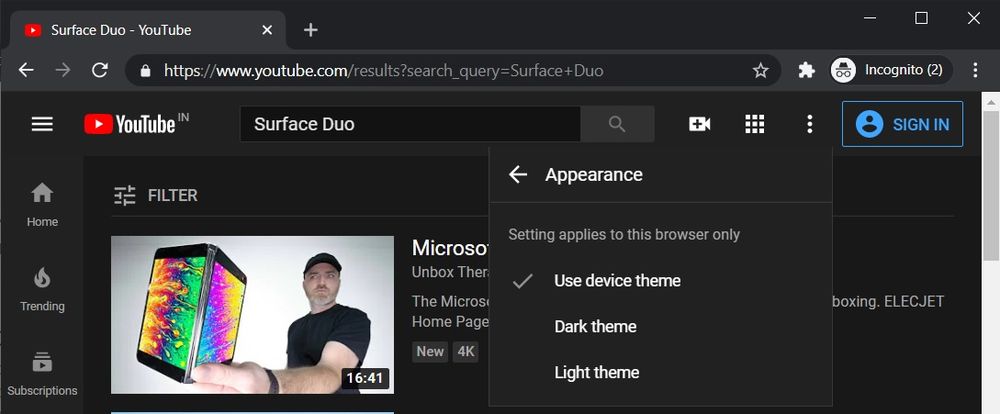Click the Surface Duo search input field
Image resolution: width=1000 pixels, height=414 pixels.
[410, 124]
